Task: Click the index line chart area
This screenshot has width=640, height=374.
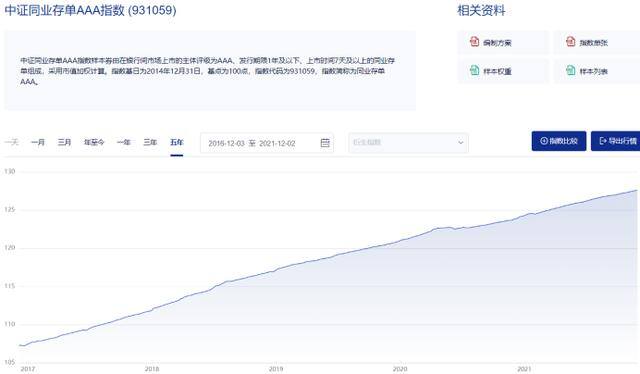Action: [x=328, y=267]
